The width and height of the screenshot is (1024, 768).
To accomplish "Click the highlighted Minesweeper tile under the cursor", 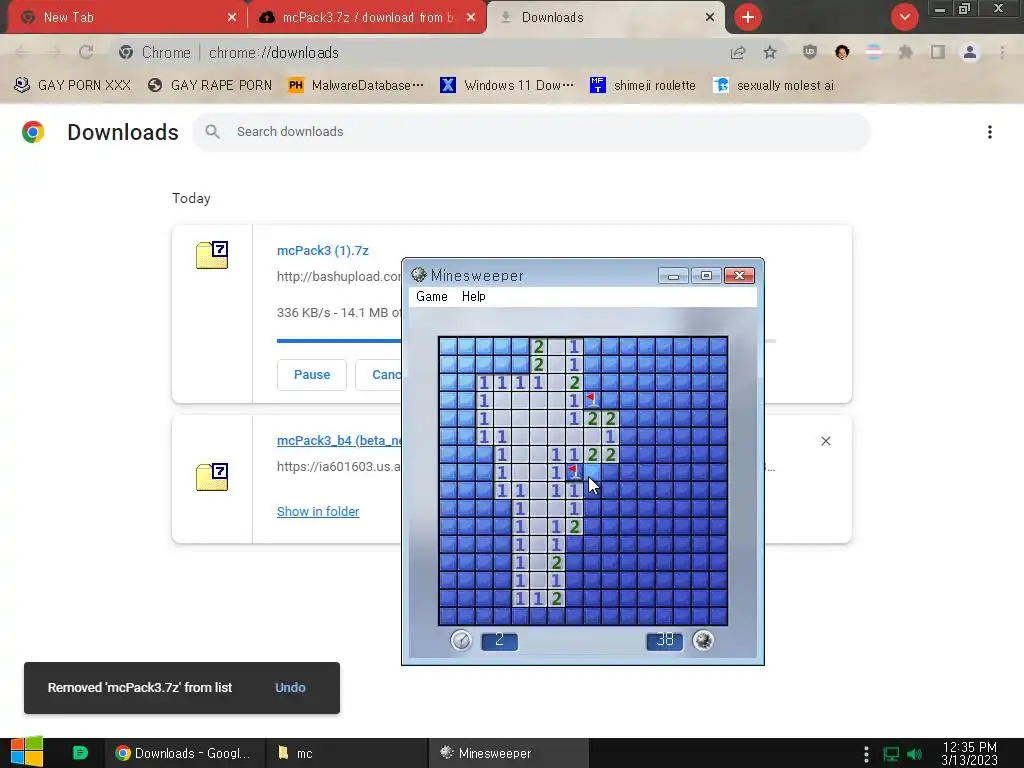I will pos(592,472).
